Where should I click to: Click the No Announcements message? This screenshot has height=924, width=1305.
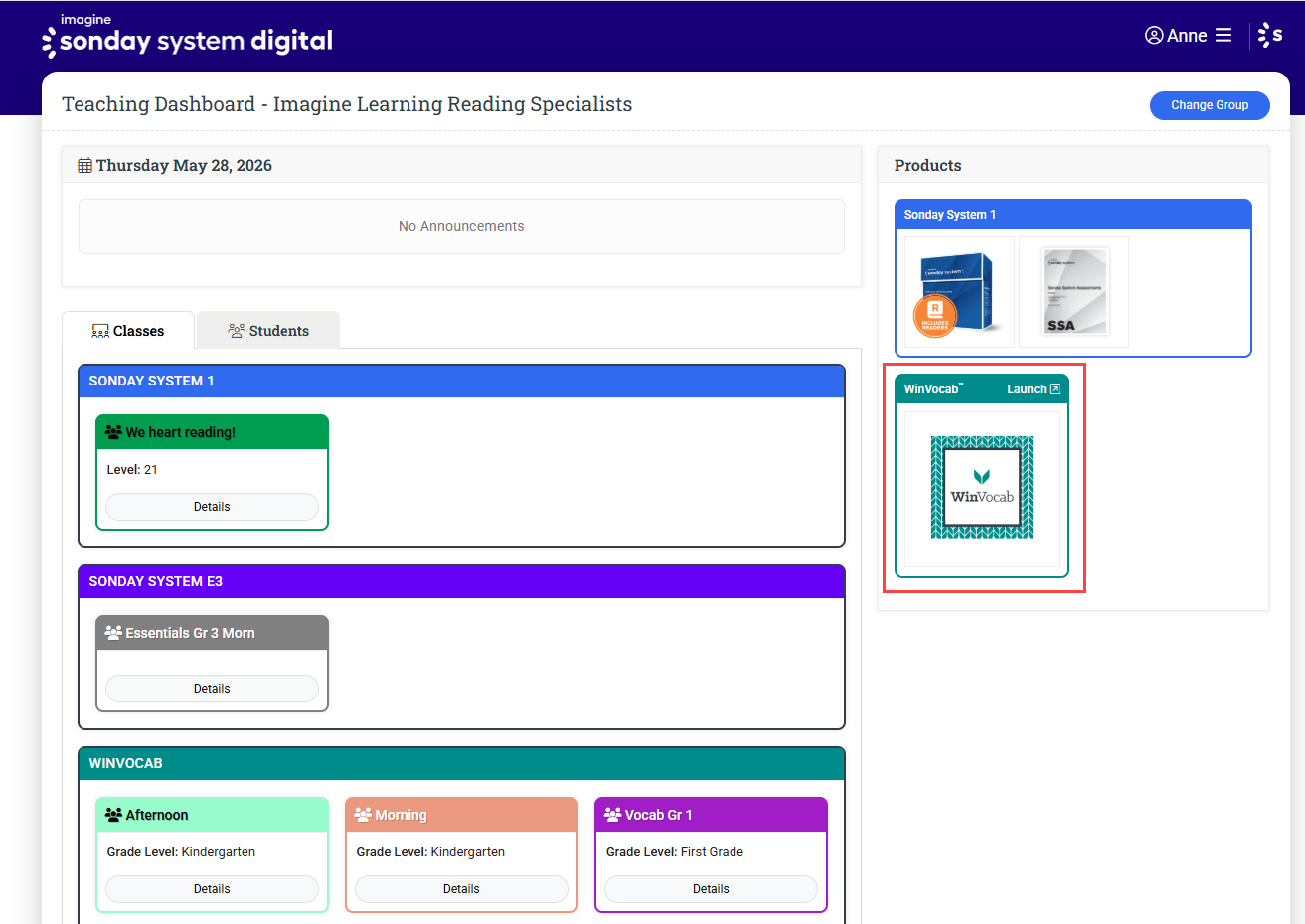(461, 227)
